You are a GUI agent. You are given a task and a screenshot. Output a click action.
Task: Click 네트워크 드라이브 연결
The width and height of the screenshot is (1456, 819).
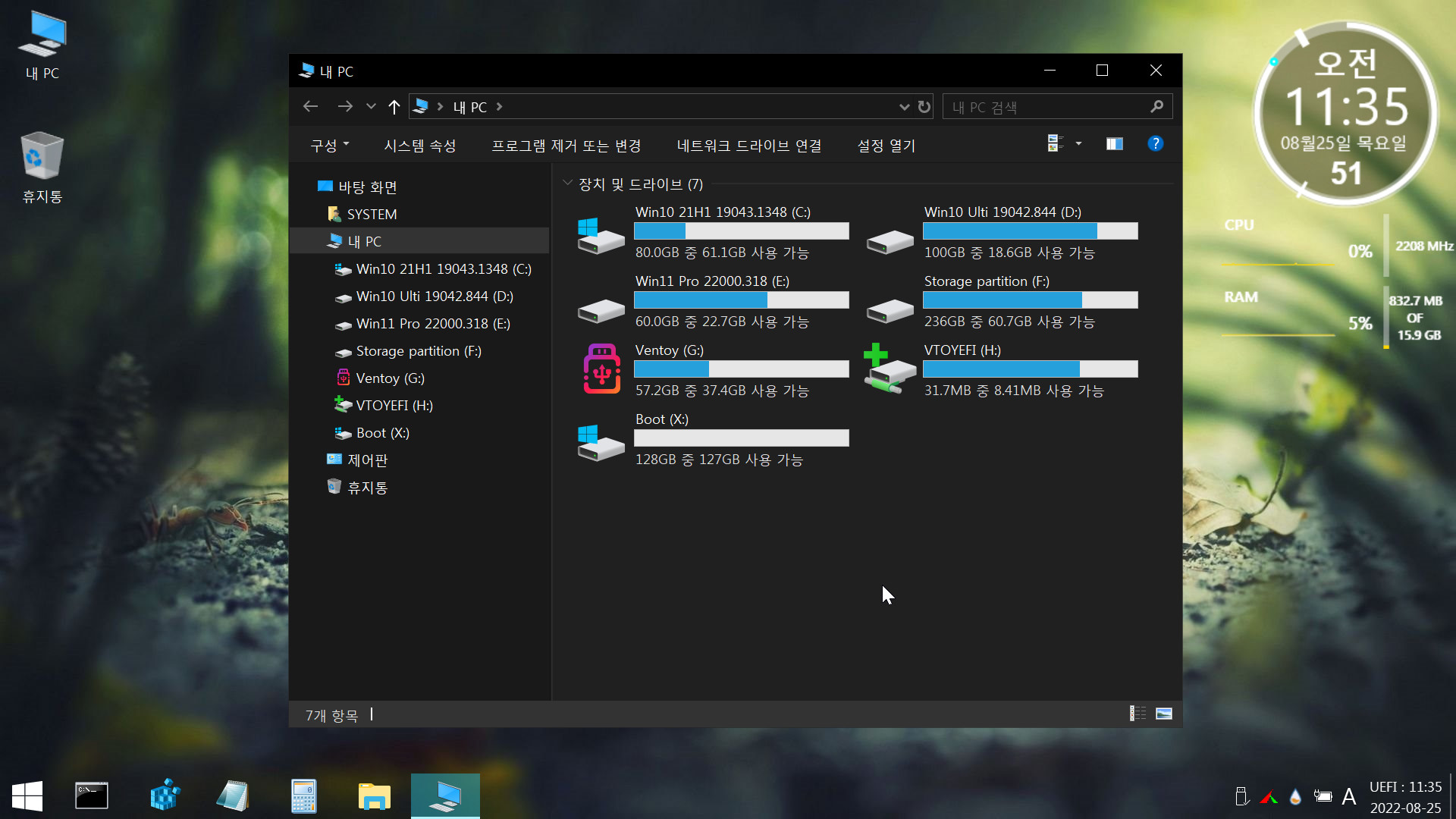click(749, 145)
